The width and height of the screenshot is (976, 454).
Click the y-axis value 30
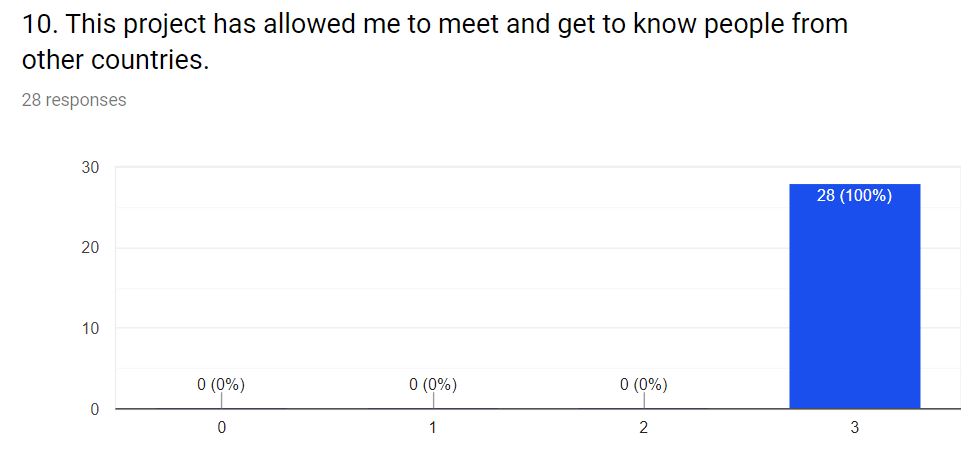pyautogui.click(x=91, y=168)
